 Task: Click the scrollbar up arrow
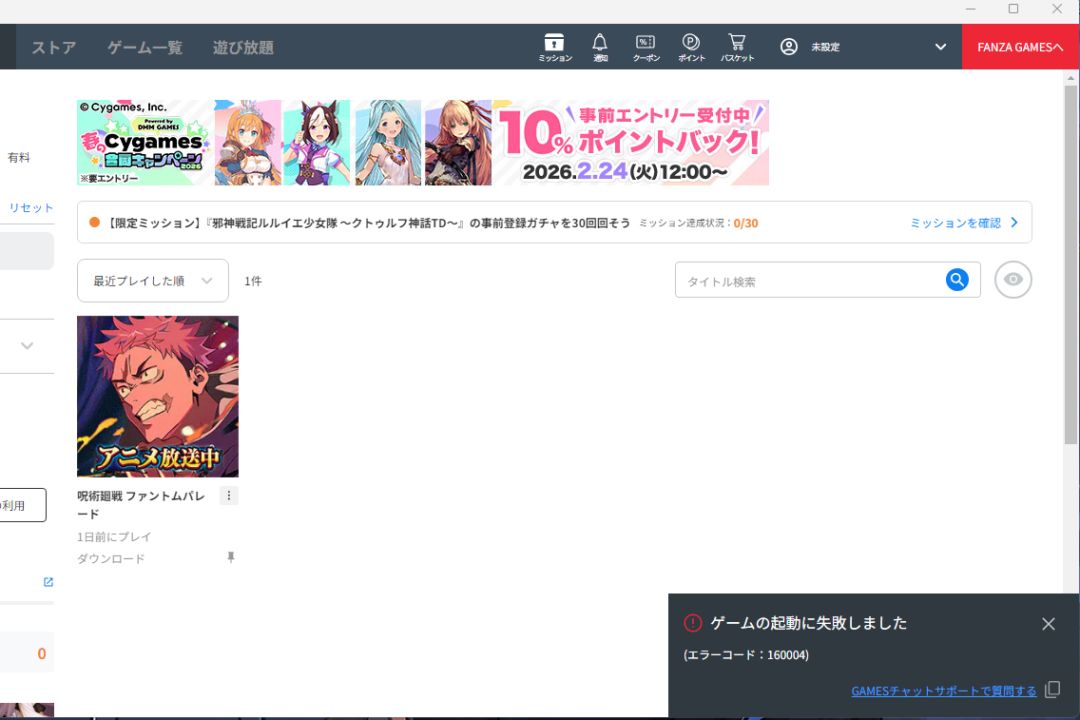tap(1070, 78)
